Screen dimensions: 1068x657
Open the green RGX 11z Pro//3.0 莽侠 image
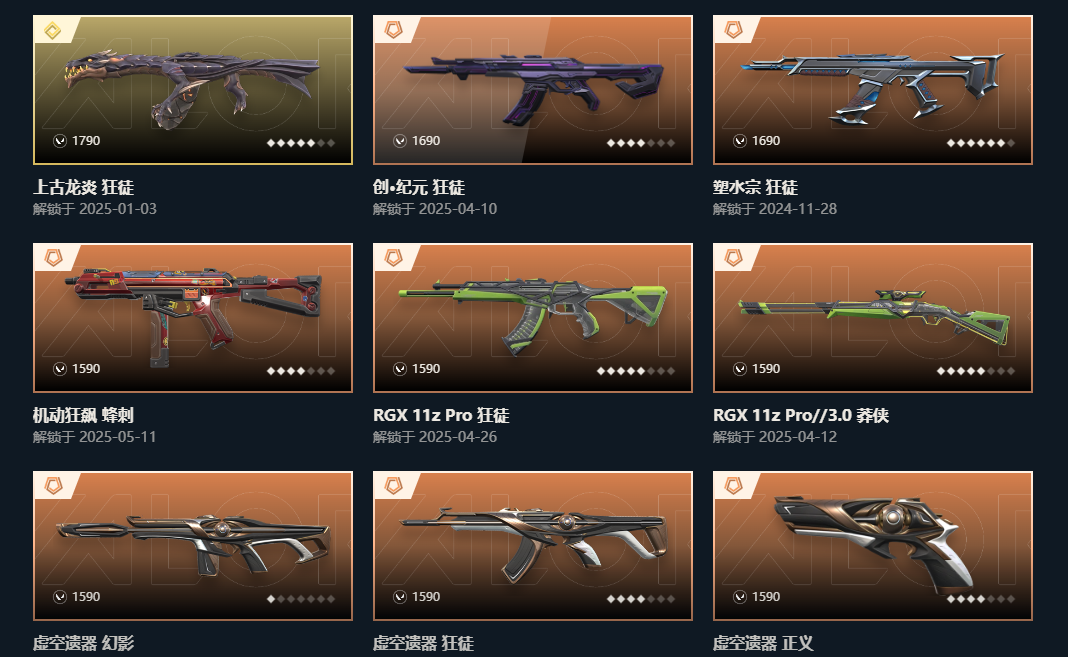(873, 318)
